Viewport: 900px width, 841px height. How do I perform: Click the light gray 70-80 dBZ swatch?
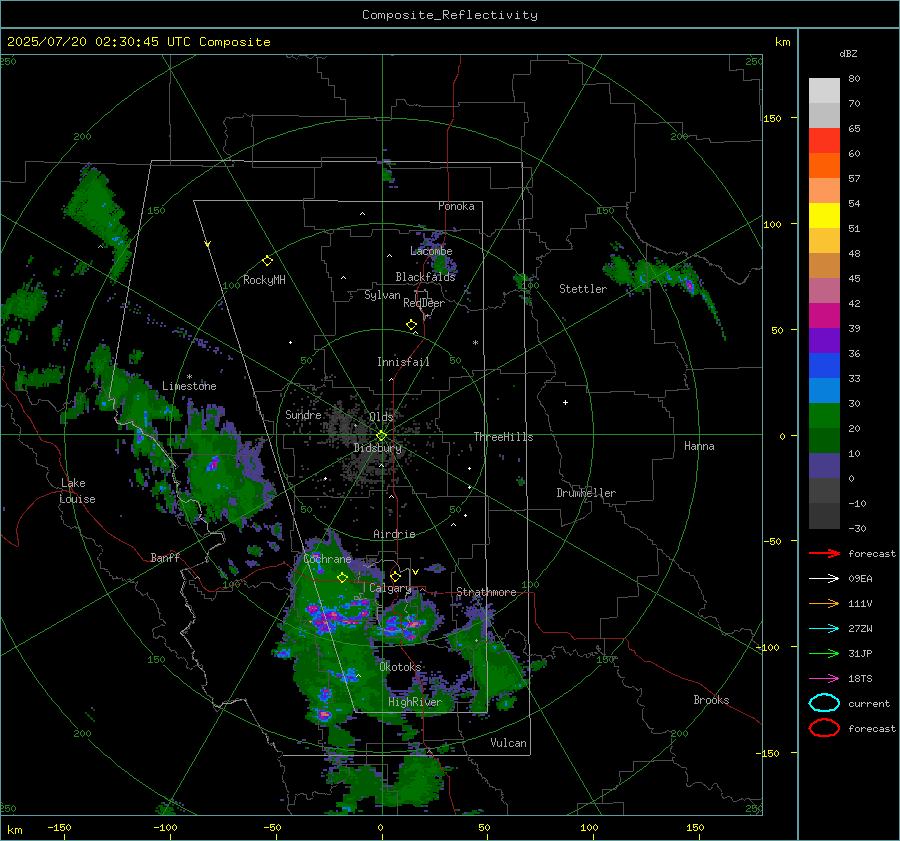tap(824, 91)
